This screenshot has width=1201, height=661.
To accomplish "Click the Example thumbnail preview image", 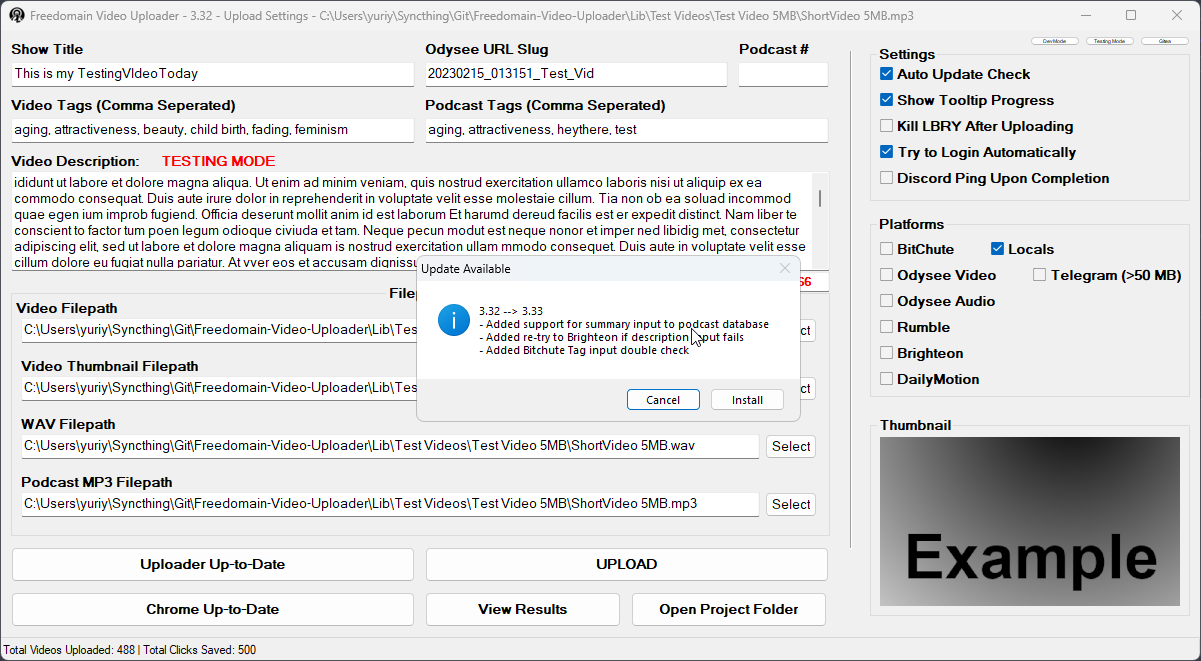I will point(1029,521).
